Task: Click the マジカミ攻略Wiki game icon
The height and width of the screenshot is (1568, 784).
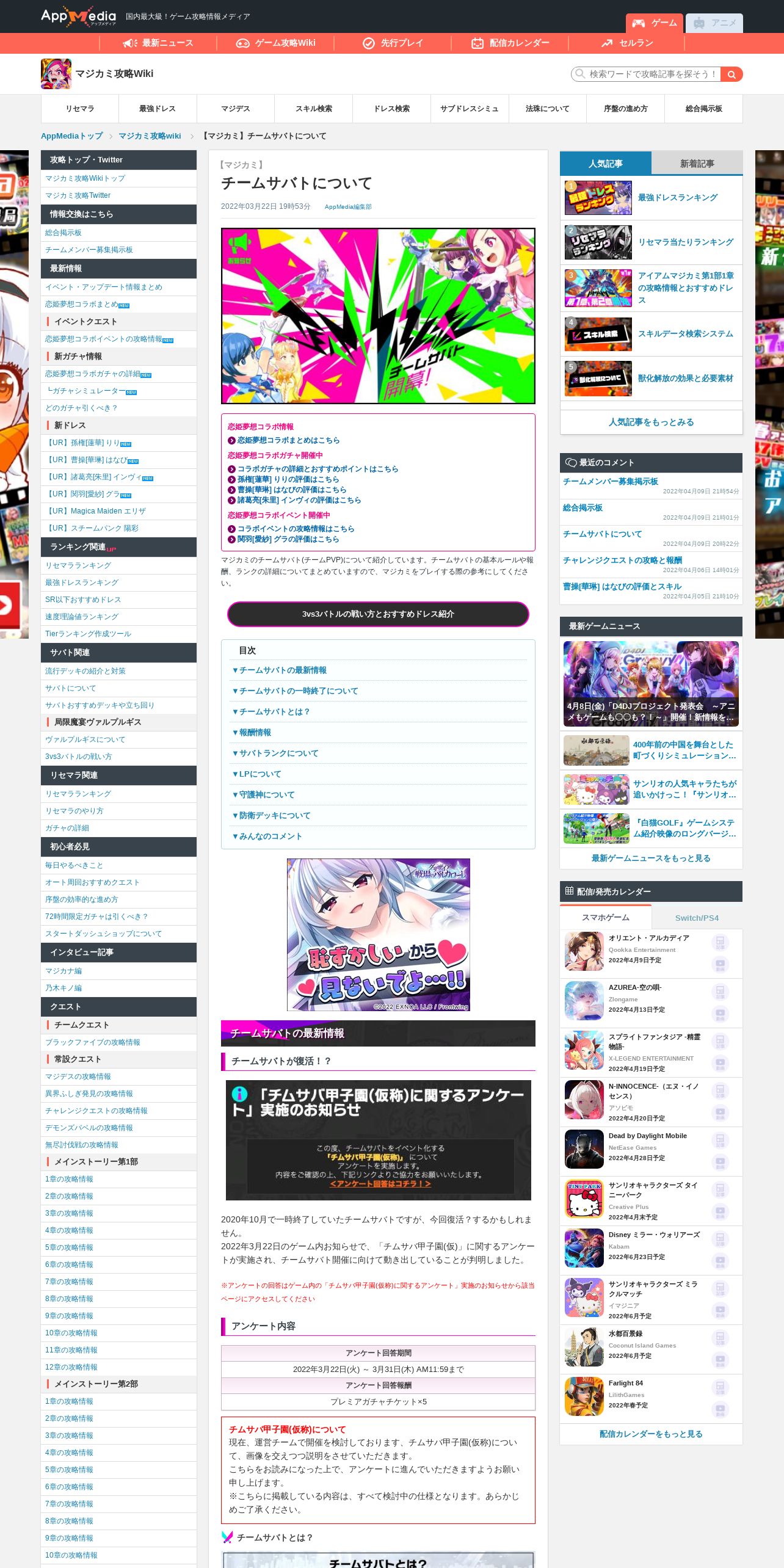Action: pos(56,74)
